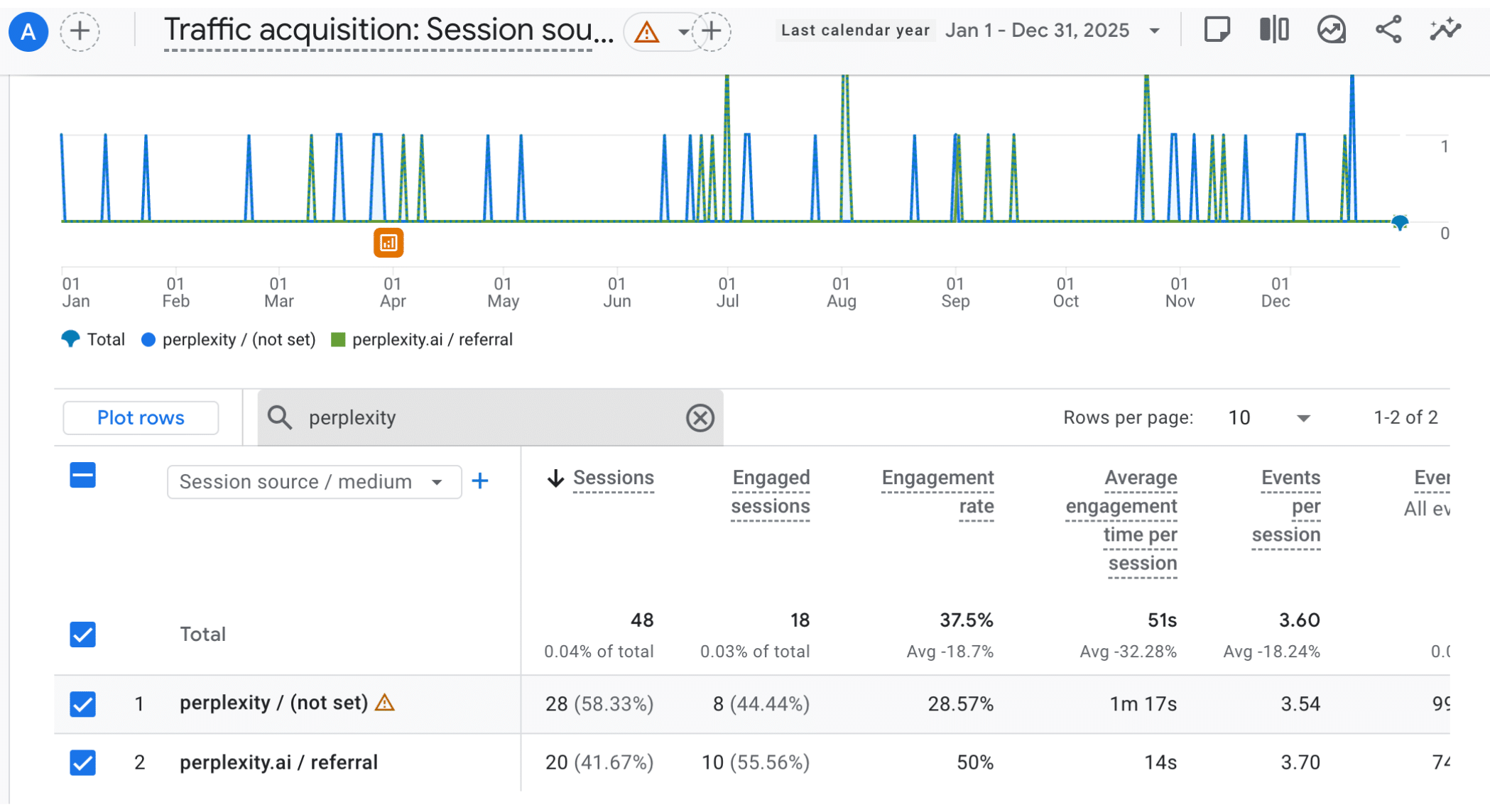
Task: Uncheck the Total row checkbox
Action: (83, 634)
